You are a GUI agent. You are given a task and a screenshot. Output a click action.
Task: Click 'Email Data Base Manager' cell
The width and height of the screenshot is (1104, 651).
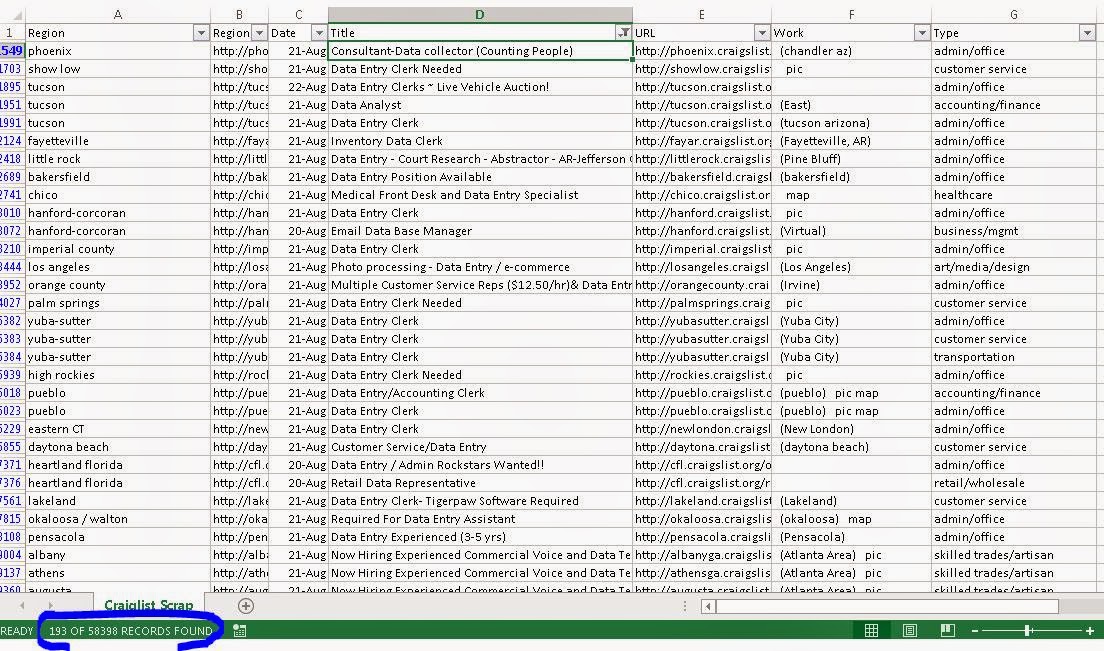pos(480,231)
